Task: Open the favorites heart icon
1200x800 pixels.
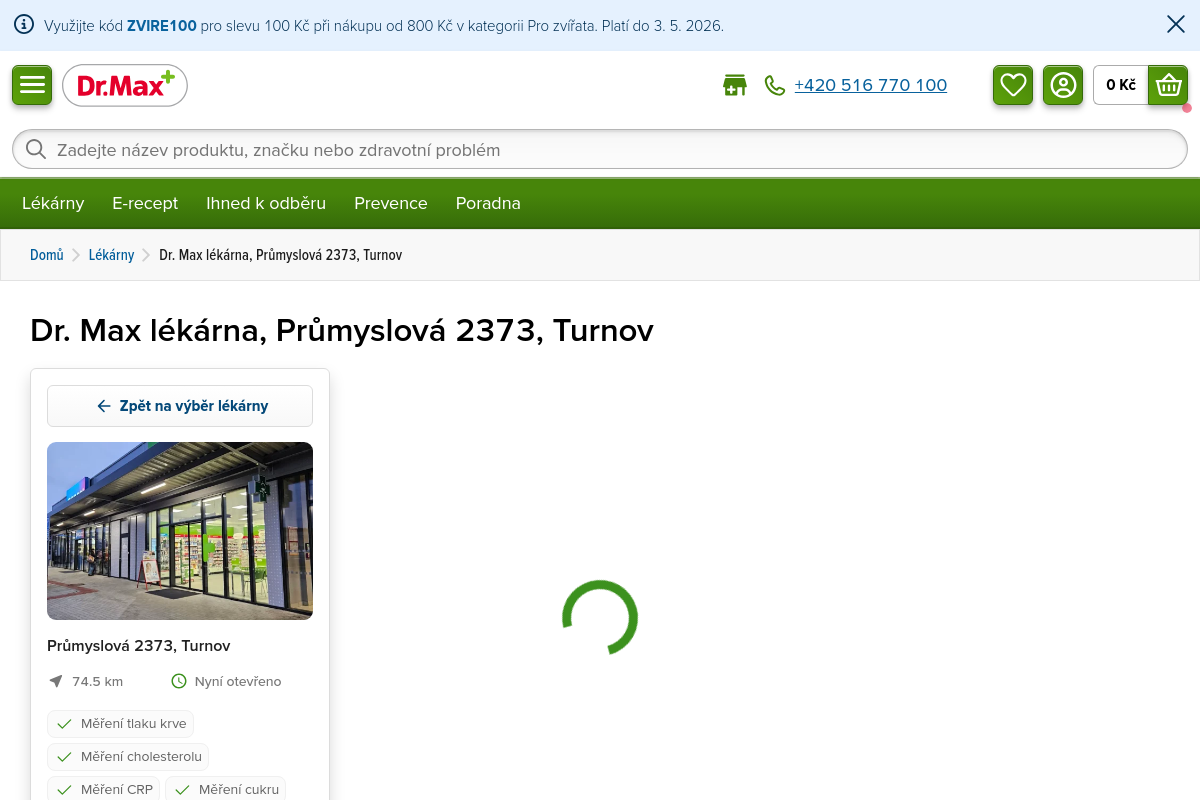Action: tap(1013, 85)
